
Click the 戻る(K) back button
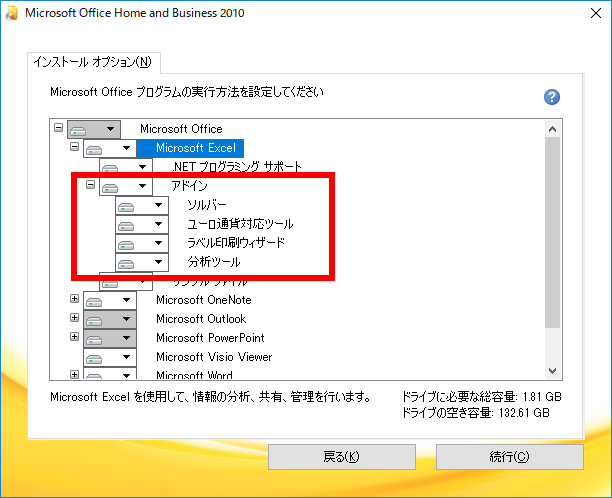(342, 457)
